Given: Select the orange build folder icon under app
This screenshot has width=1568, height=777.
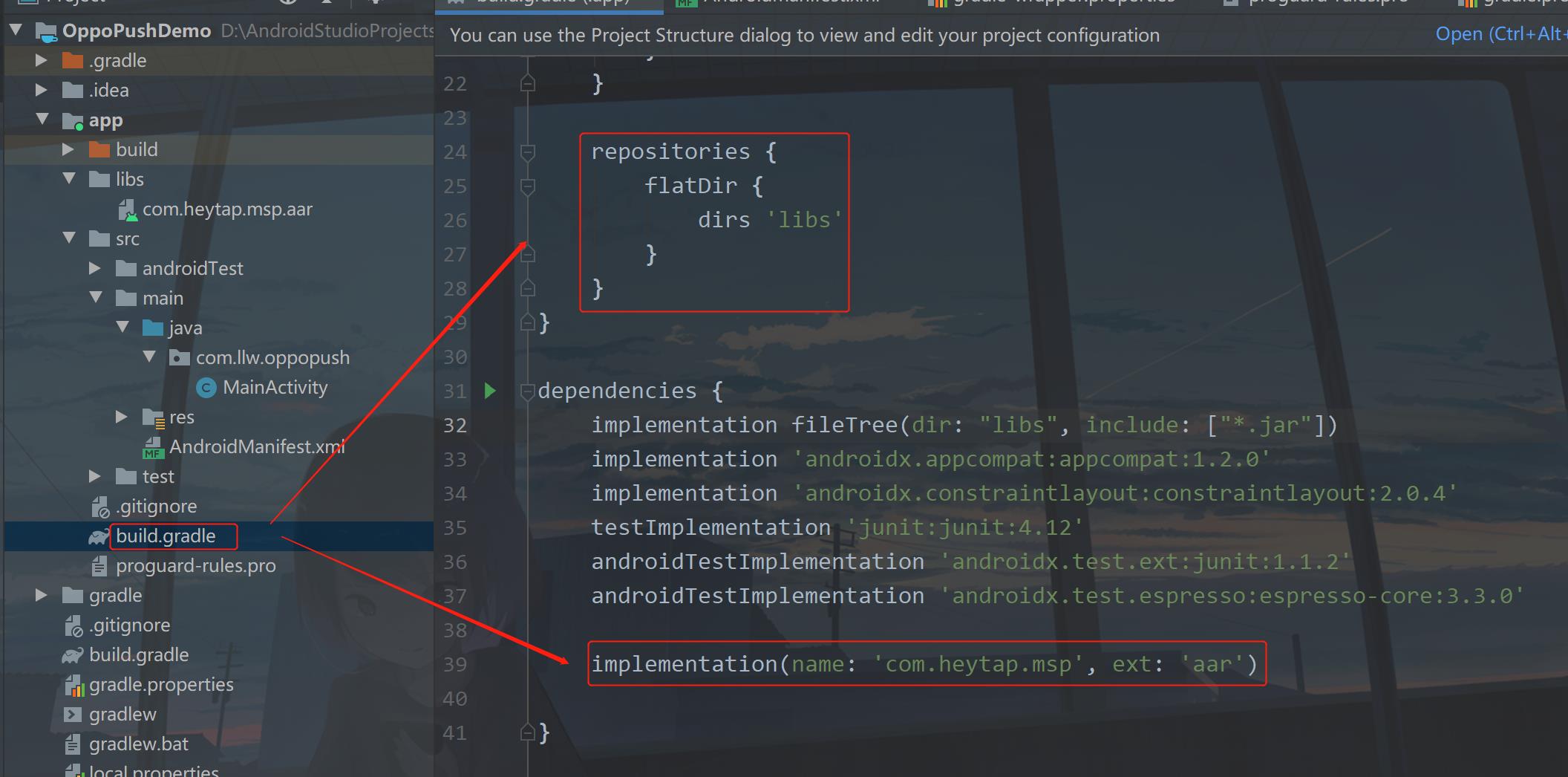Looking at the screenshot, I should point(99,149).
